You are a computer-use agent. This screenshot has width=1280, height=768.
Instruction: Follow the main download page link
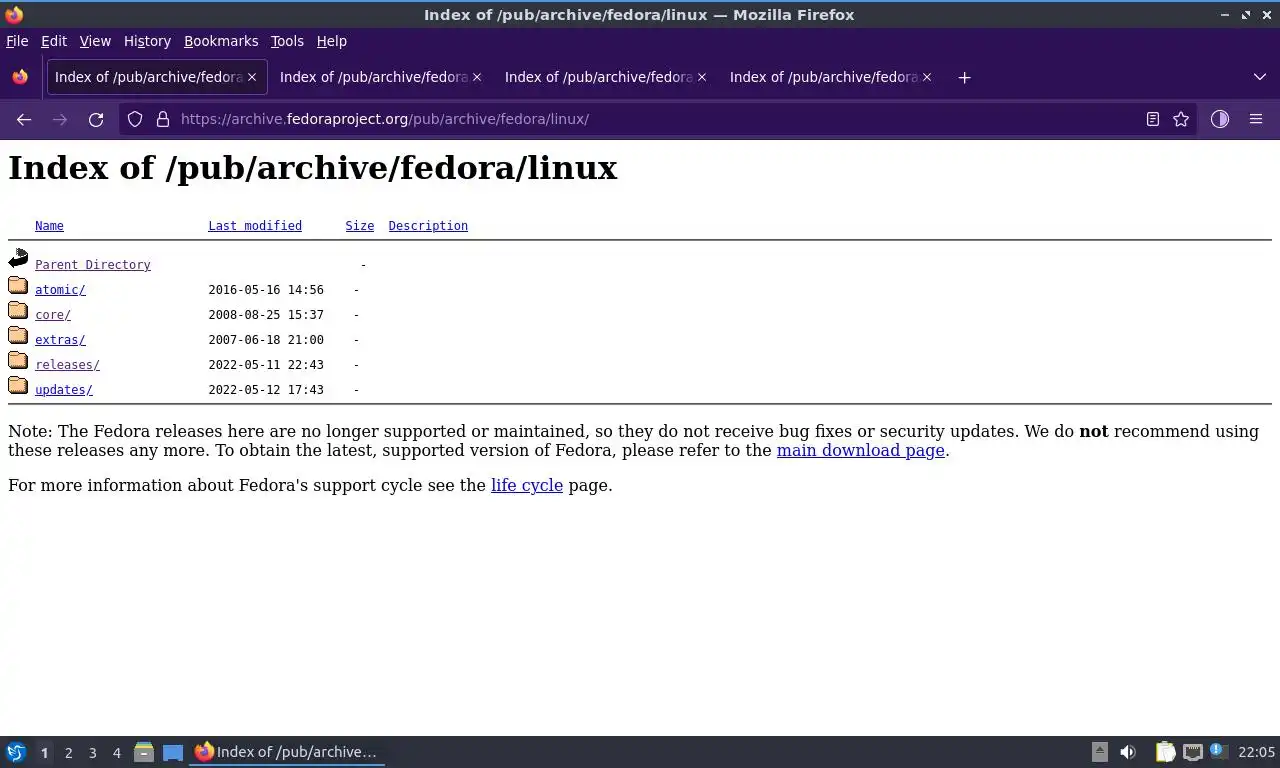click(x=861, y=450)
